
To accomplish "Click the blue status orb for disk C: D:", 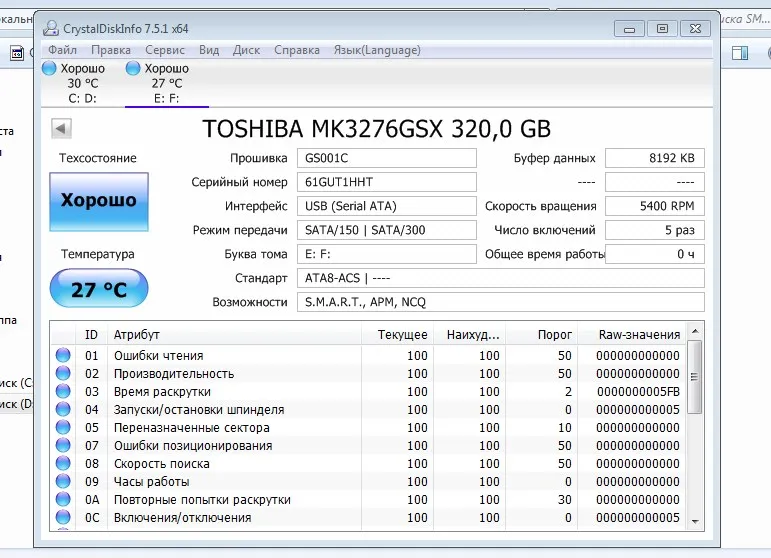I will 49,68.
